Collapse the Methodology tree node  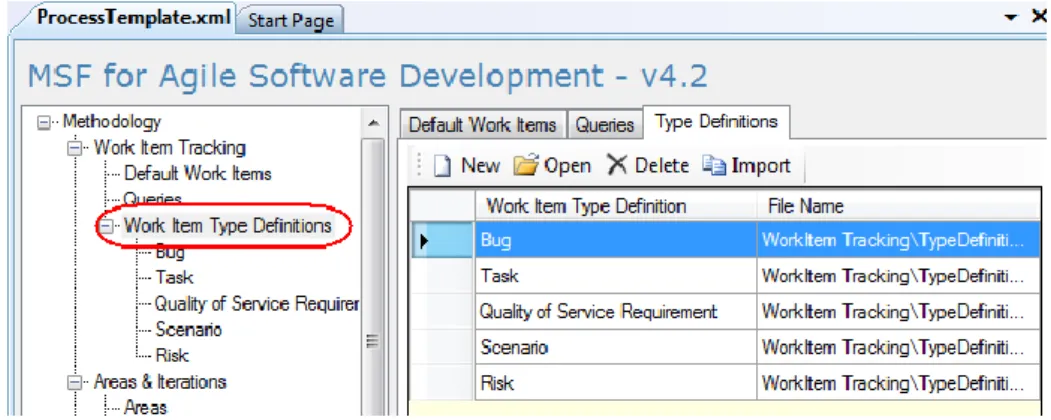(x=44, y=123)
